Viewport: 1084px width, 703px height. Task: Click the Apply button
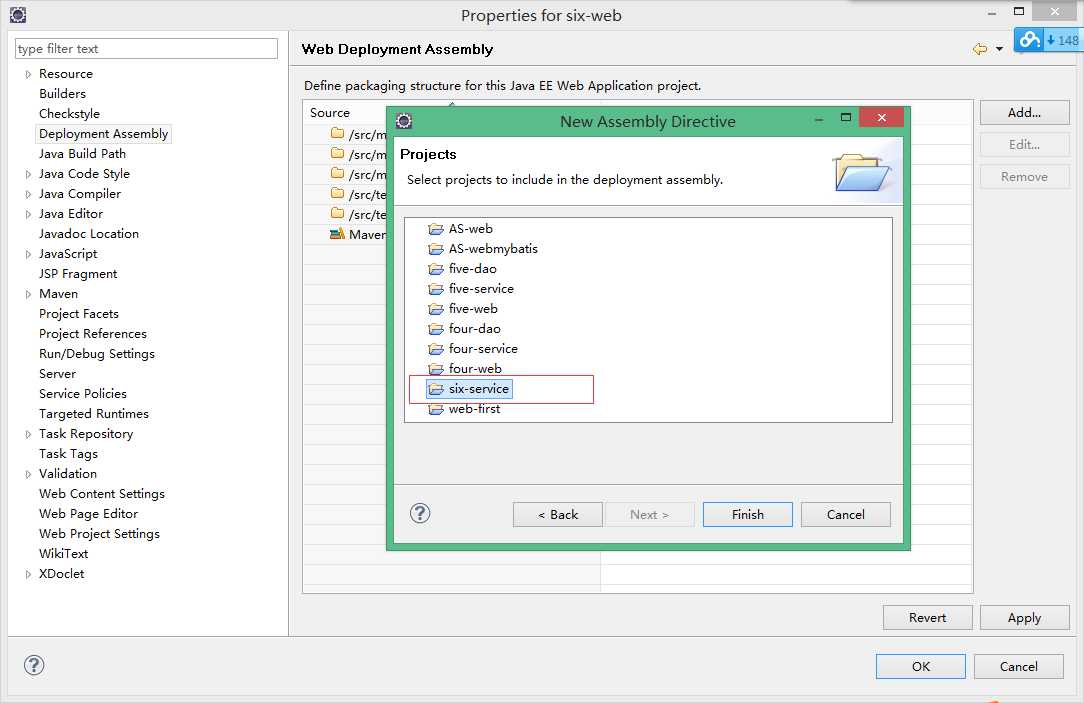1025,618
